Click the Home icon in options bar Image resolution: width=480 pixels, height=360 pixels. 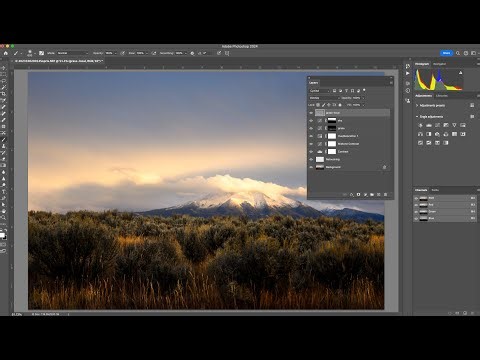[x=6, y=53]
